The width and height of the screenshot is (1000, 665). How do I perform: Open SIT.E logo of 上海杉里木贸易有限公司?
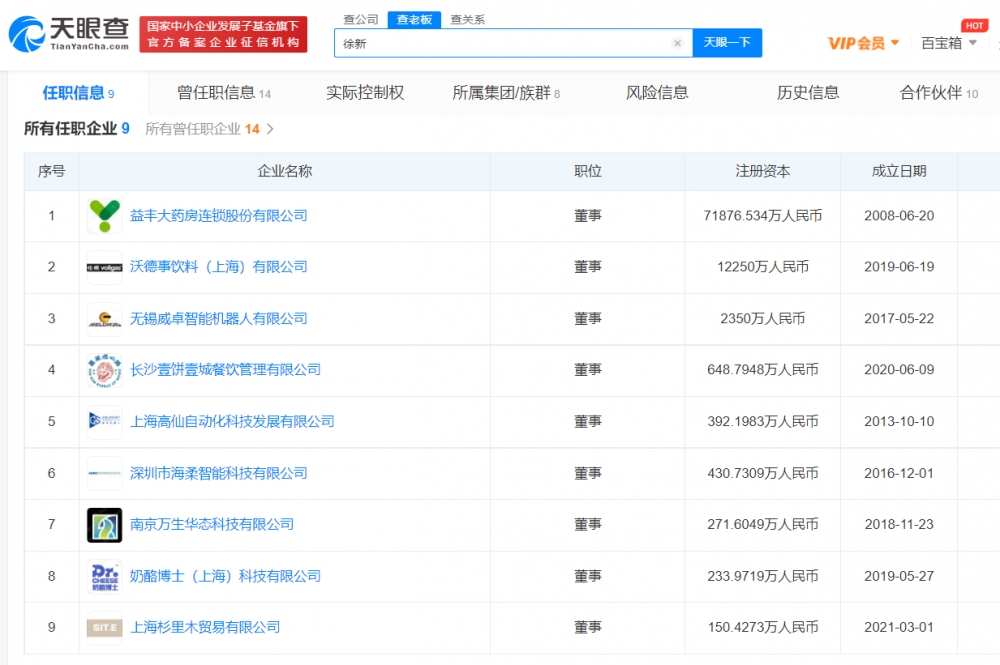coord(105,627)
